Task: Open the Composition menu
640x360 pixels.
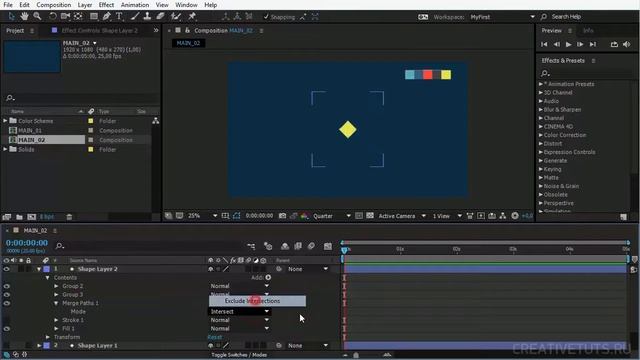Action: coord(53,5)
